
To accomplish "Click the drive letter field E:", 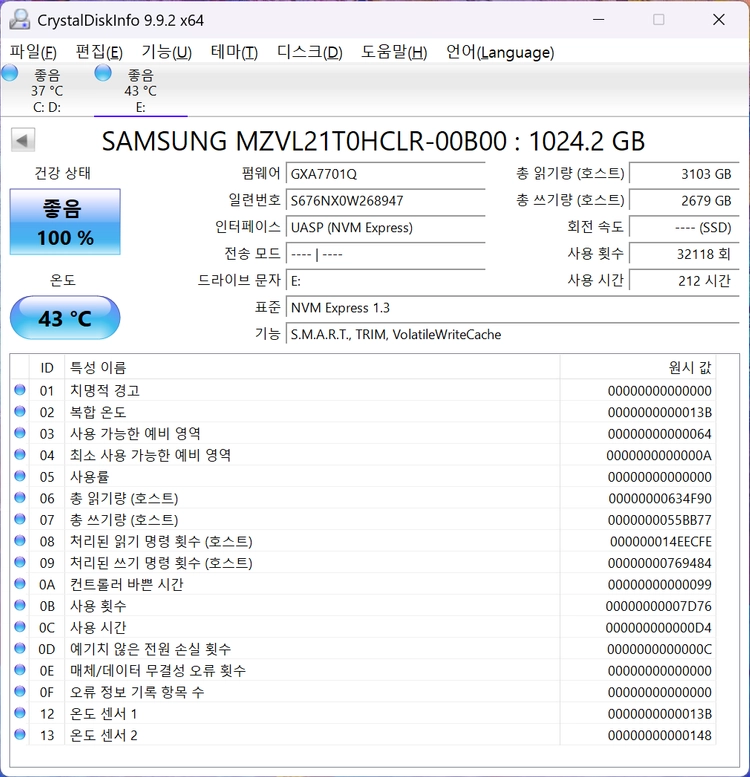I will pos(385,281).
